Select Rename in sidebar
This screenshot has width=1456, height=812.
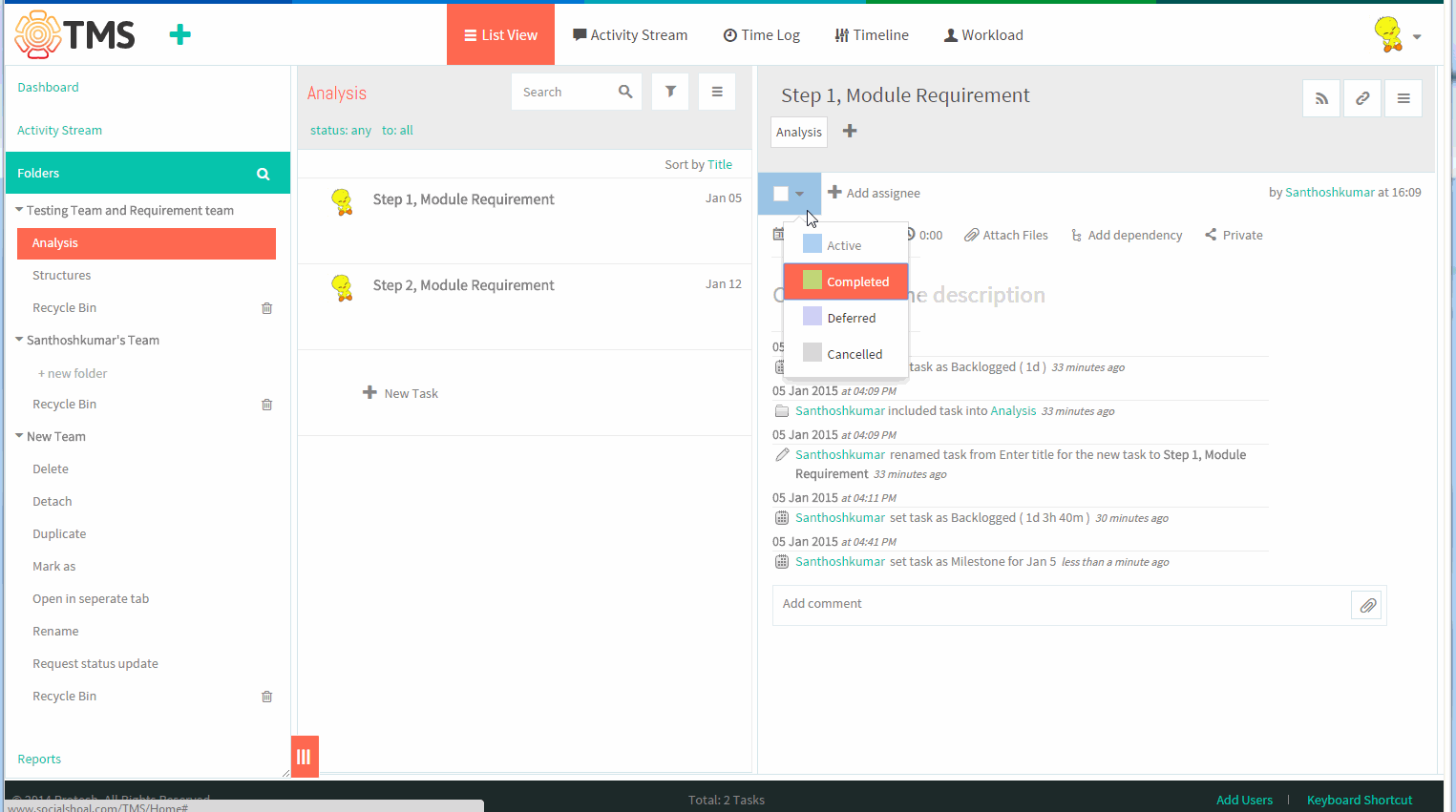tap(55, 631)
